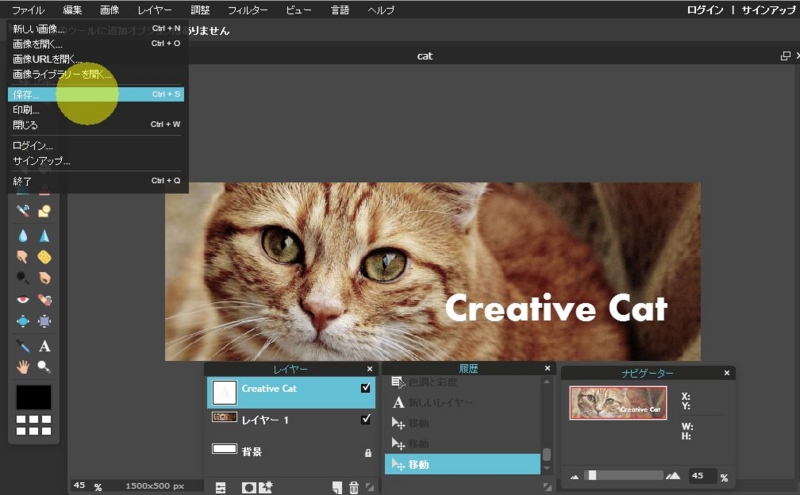Select the 色調と彩度 history entry
The height and width of the screenshot is (495, 800).
coord(462,382)
